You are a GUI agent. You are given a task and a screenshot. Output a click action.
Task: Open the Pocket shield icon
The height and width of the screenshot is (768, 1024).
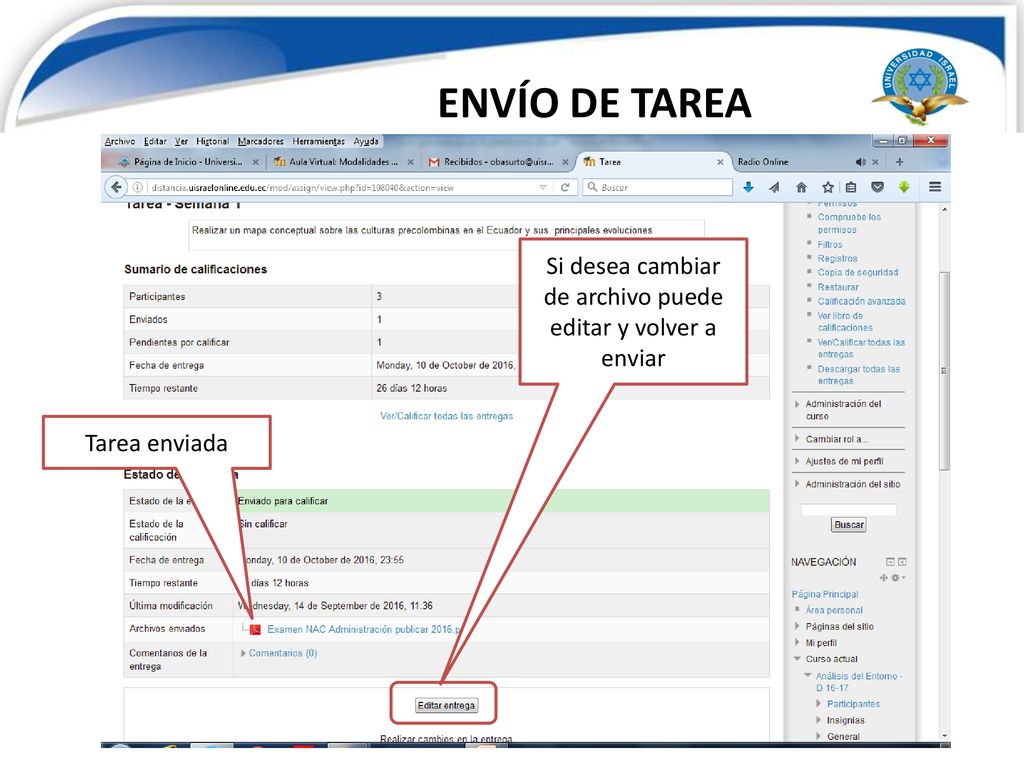tap(878, 187)
